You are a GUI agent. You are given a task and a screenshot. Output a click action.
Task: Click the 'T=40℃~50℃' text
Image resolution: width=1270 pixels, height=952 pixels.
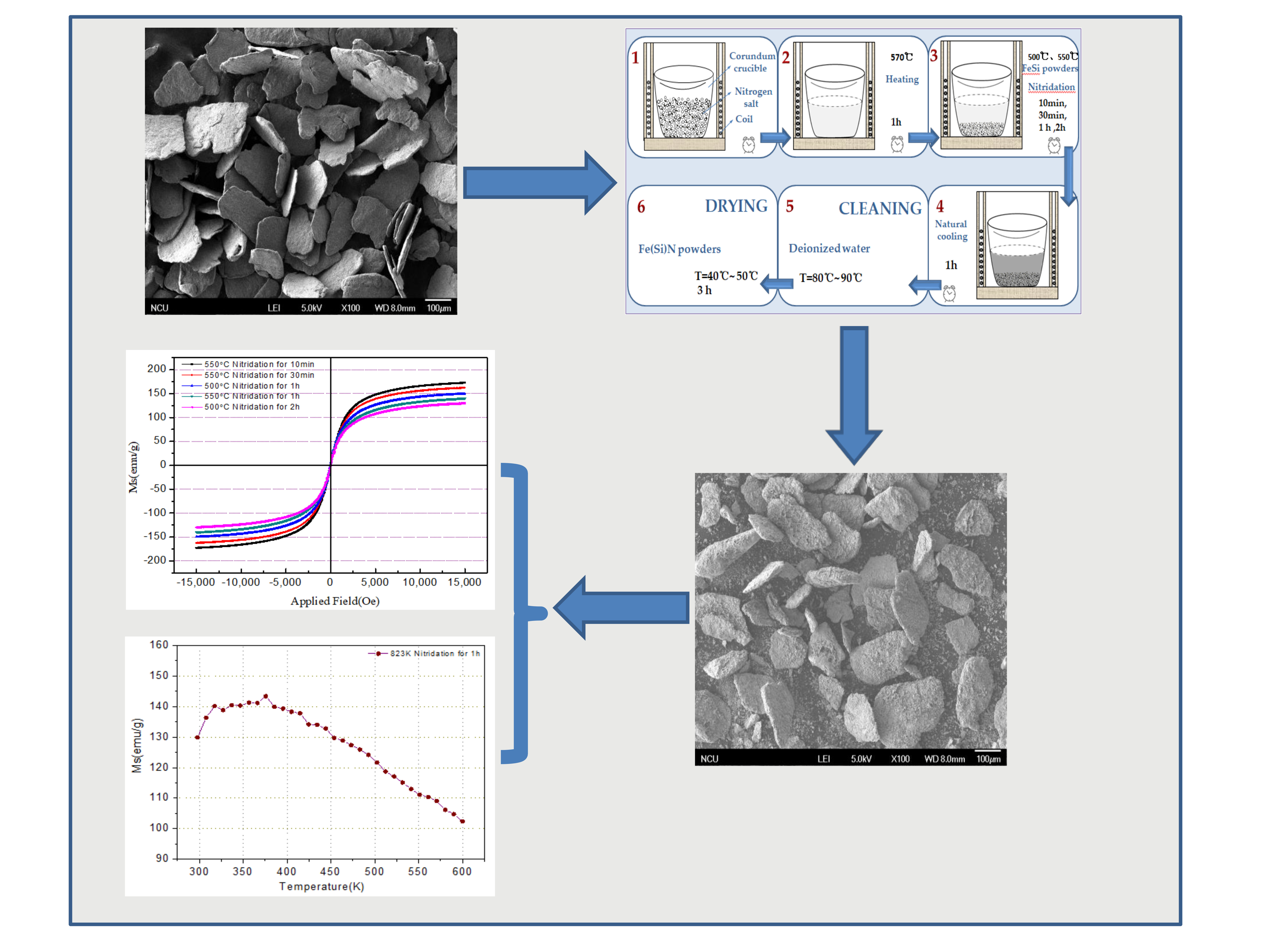(x=726, y=276)
